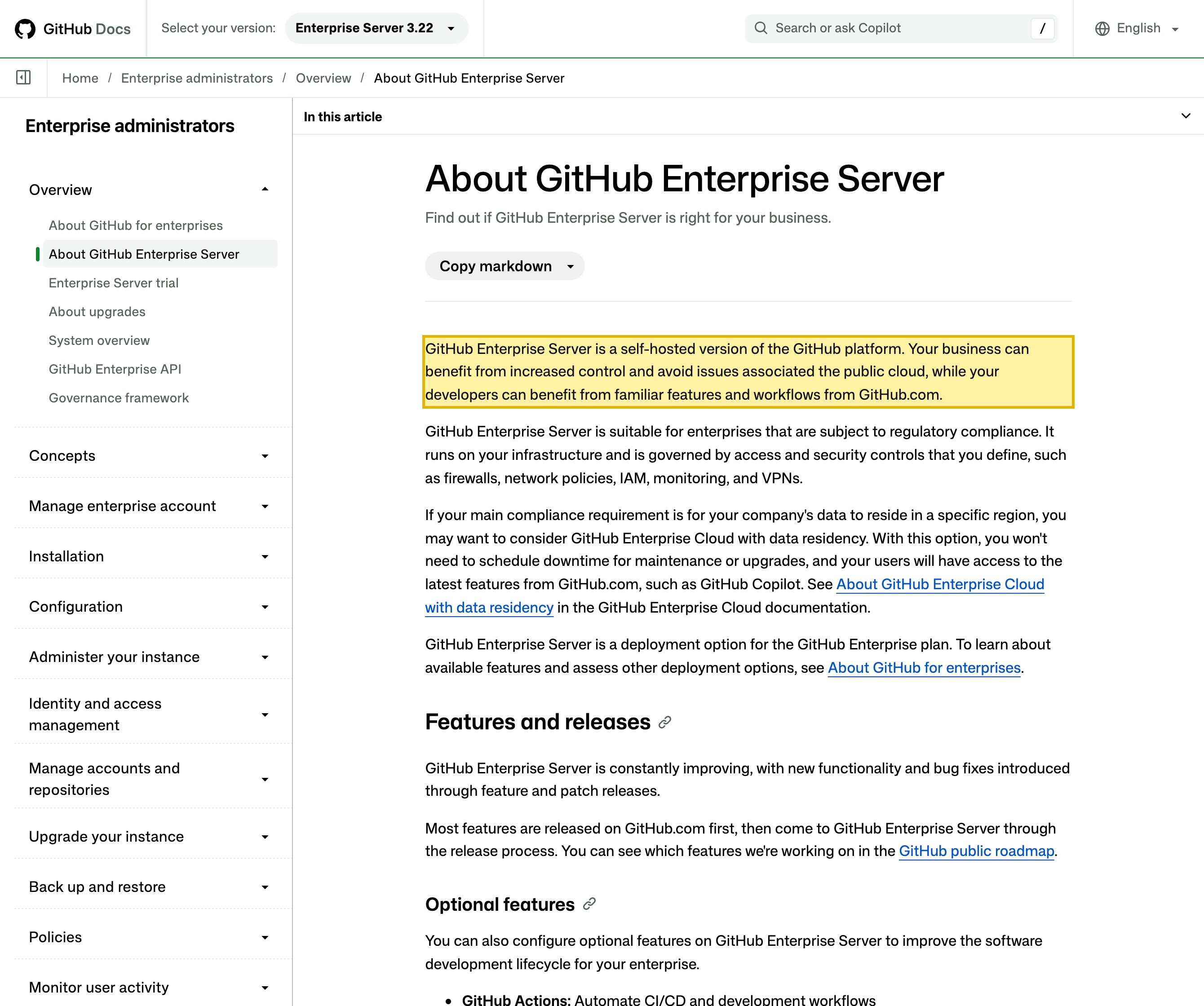Copy anchor link for Features and releases
Screen dimensions: 1204x1006
point(665,722)
